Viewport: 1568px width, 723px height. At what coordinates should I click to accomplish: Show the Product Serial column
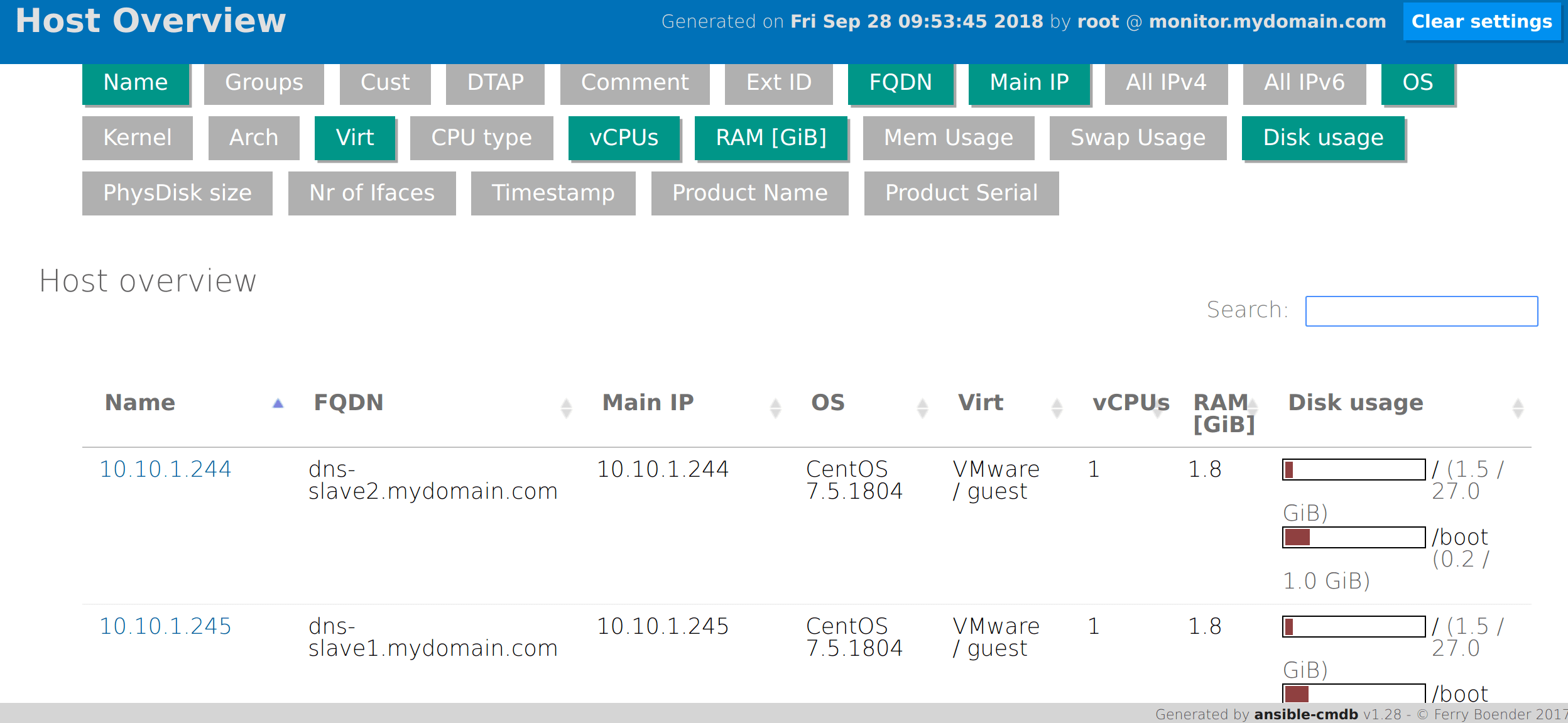(961, 193)
